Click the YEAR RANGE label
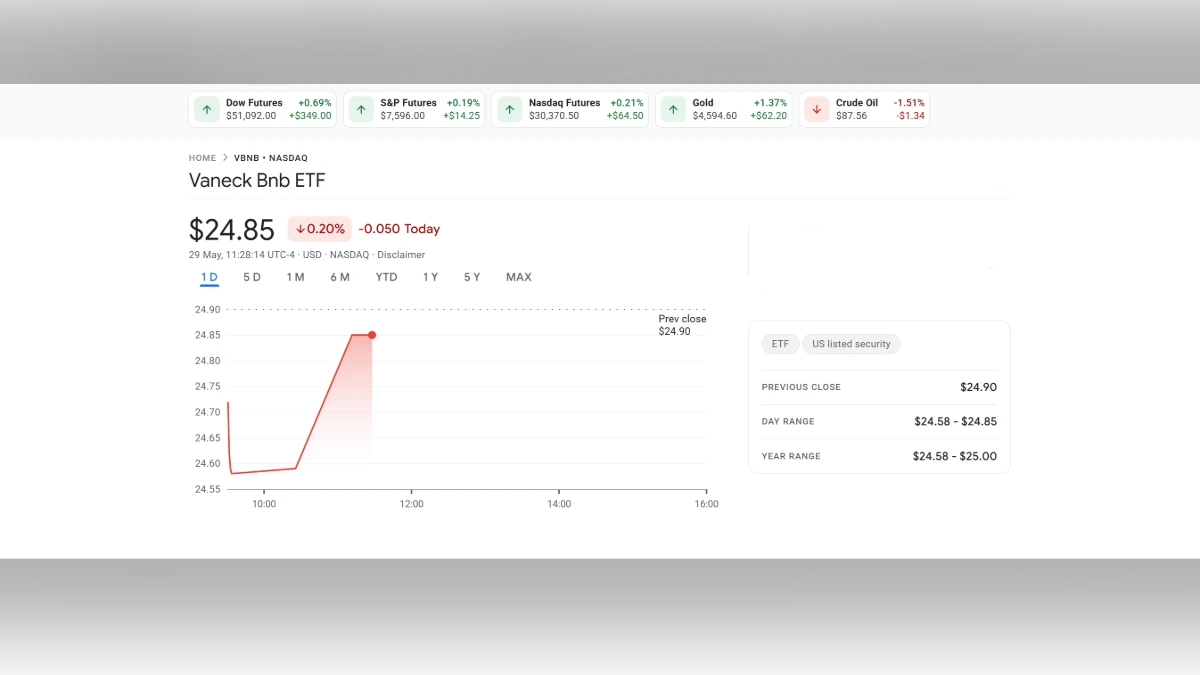The height and width of the screenshot is (675, 1200). (x=791, y=456)
